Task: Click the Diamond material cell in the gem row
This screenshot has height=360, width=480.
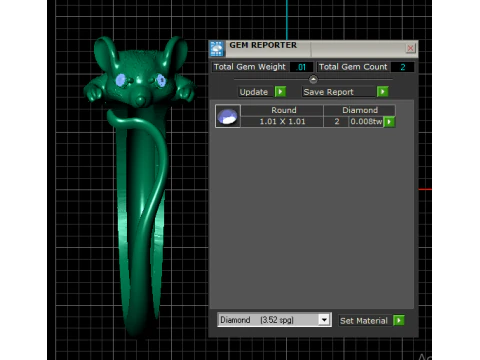Action: 360,110
